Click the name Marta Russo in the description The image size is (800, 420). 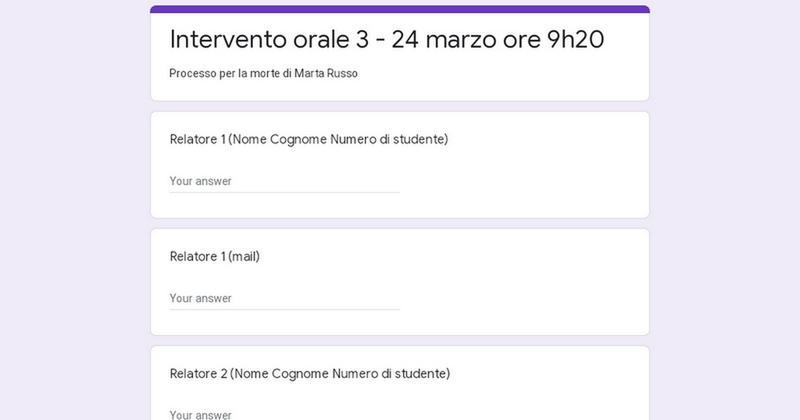(326, 73)
